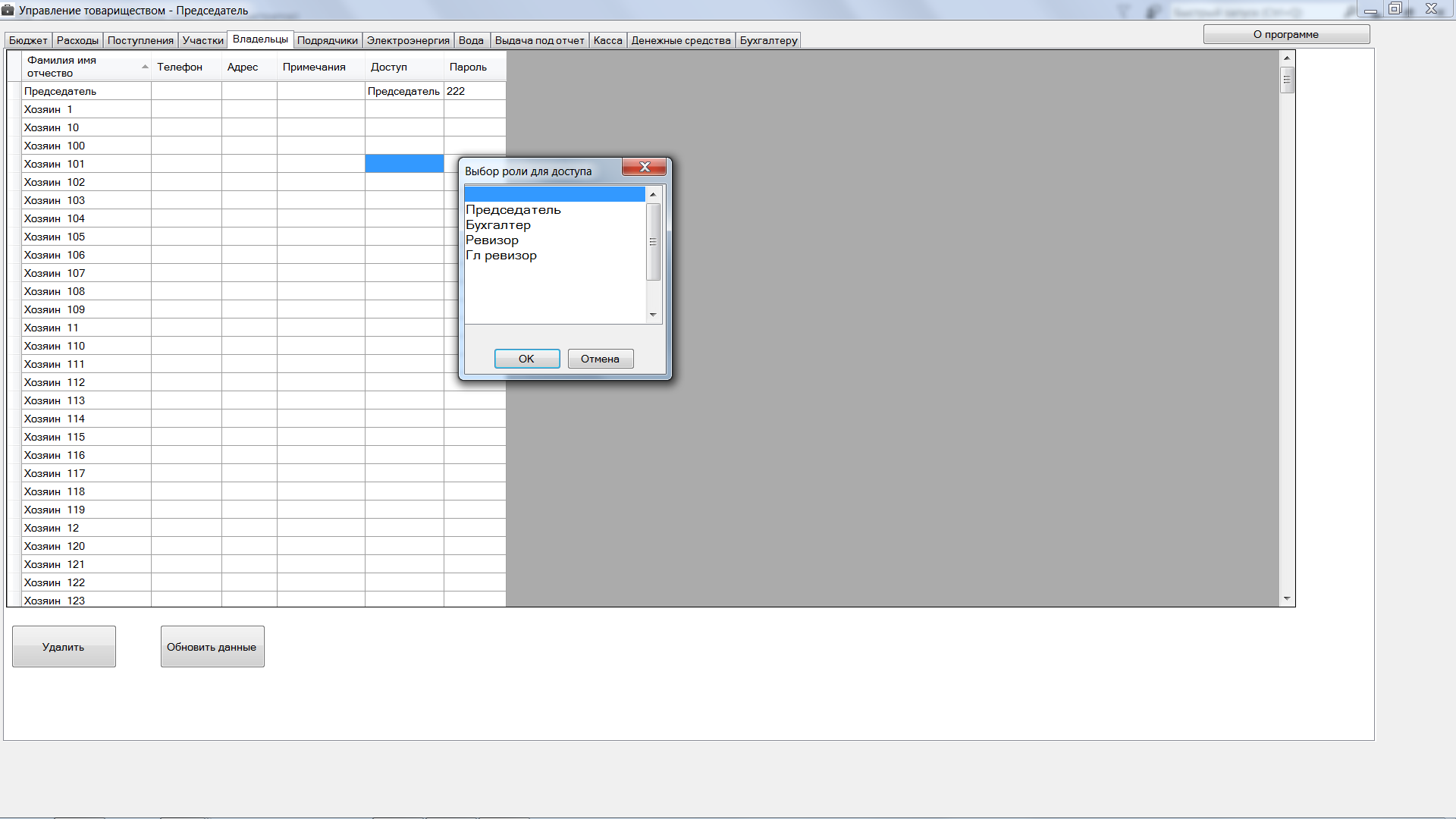The image size is (1456, 819).
Task: Switch to Электроэнергия tab
Action: pyautogui.click(x=408, y=40)
